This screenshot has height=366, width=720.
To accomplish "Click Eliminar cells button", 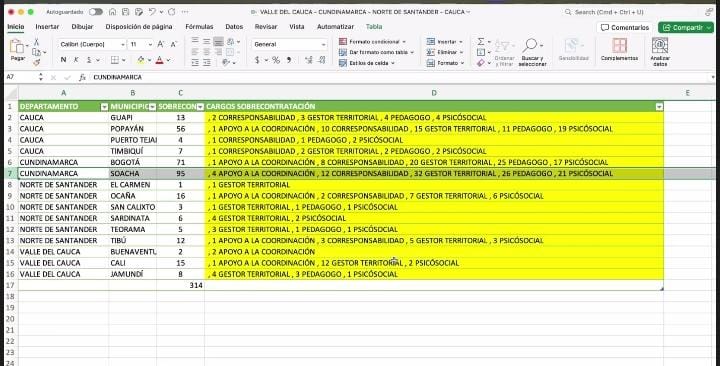I will pos(445,52).
